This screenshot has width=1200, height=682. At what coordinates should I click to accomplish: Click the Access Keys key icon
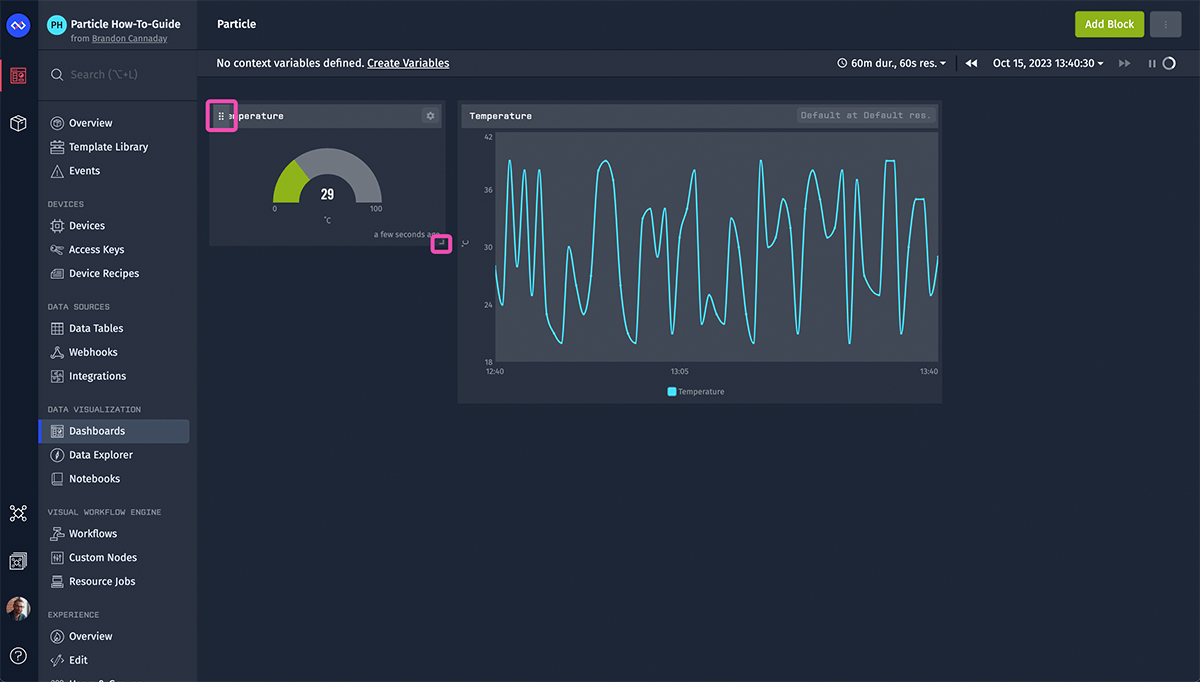(x=57, y=250)
